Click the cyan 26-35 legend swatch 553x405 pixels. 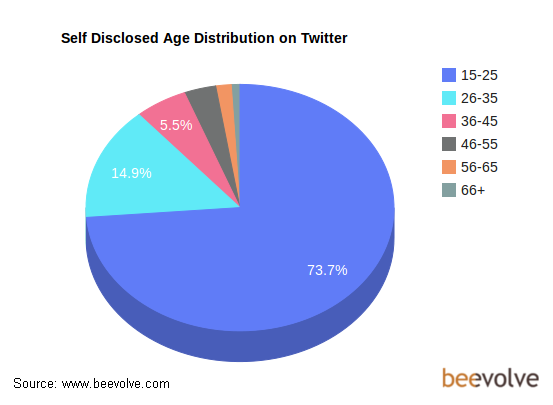tap(449, 98)
